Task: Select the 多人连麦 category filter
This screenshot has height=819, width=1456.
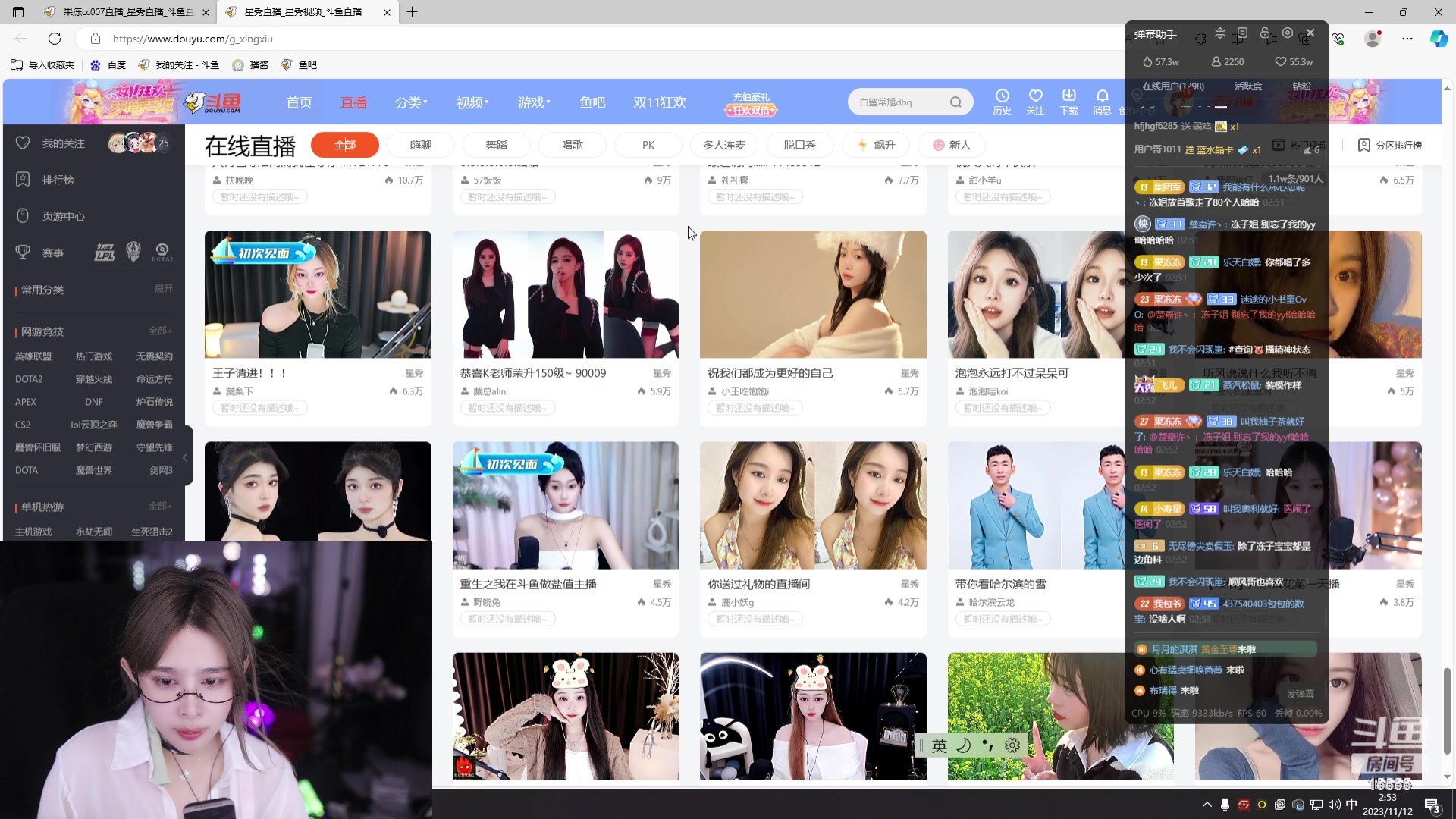Action: 724,145
